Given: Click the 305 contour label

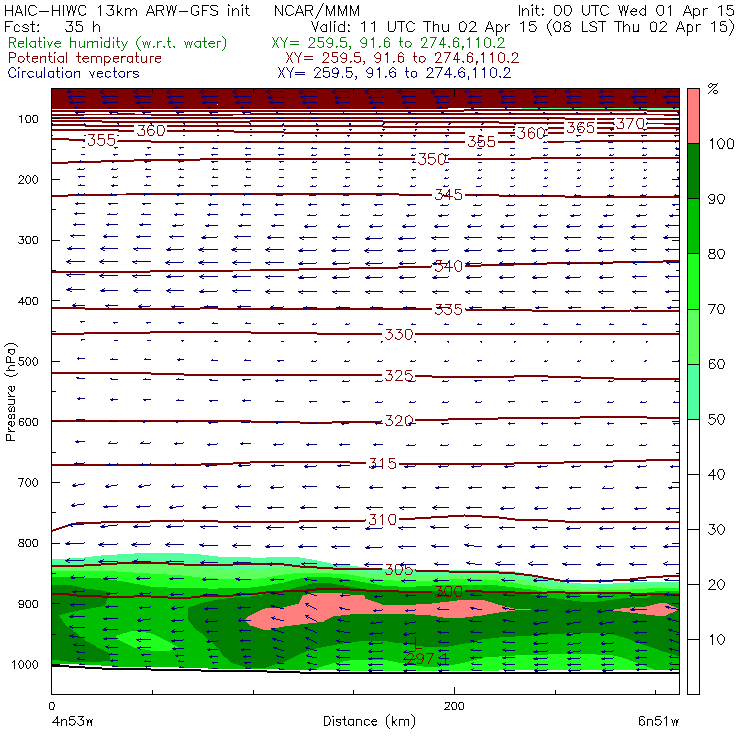Looking at the screenshot, I should 399,570.
